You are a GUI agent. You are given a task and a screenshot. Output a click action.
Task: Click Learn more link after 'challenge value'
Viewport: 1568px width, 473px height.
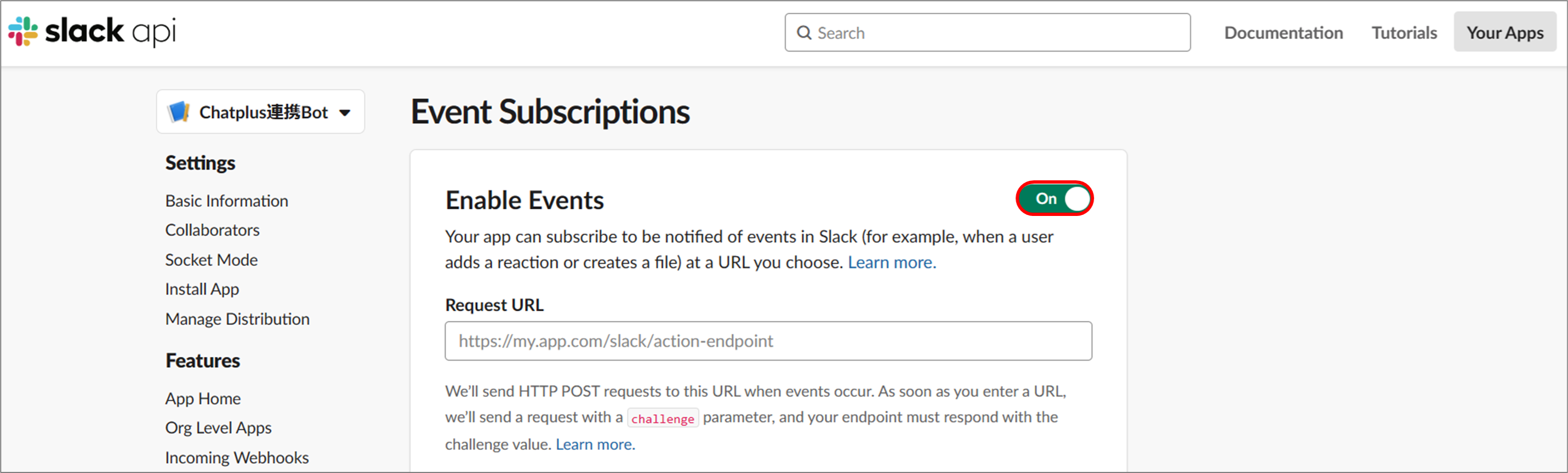[595, 444]
